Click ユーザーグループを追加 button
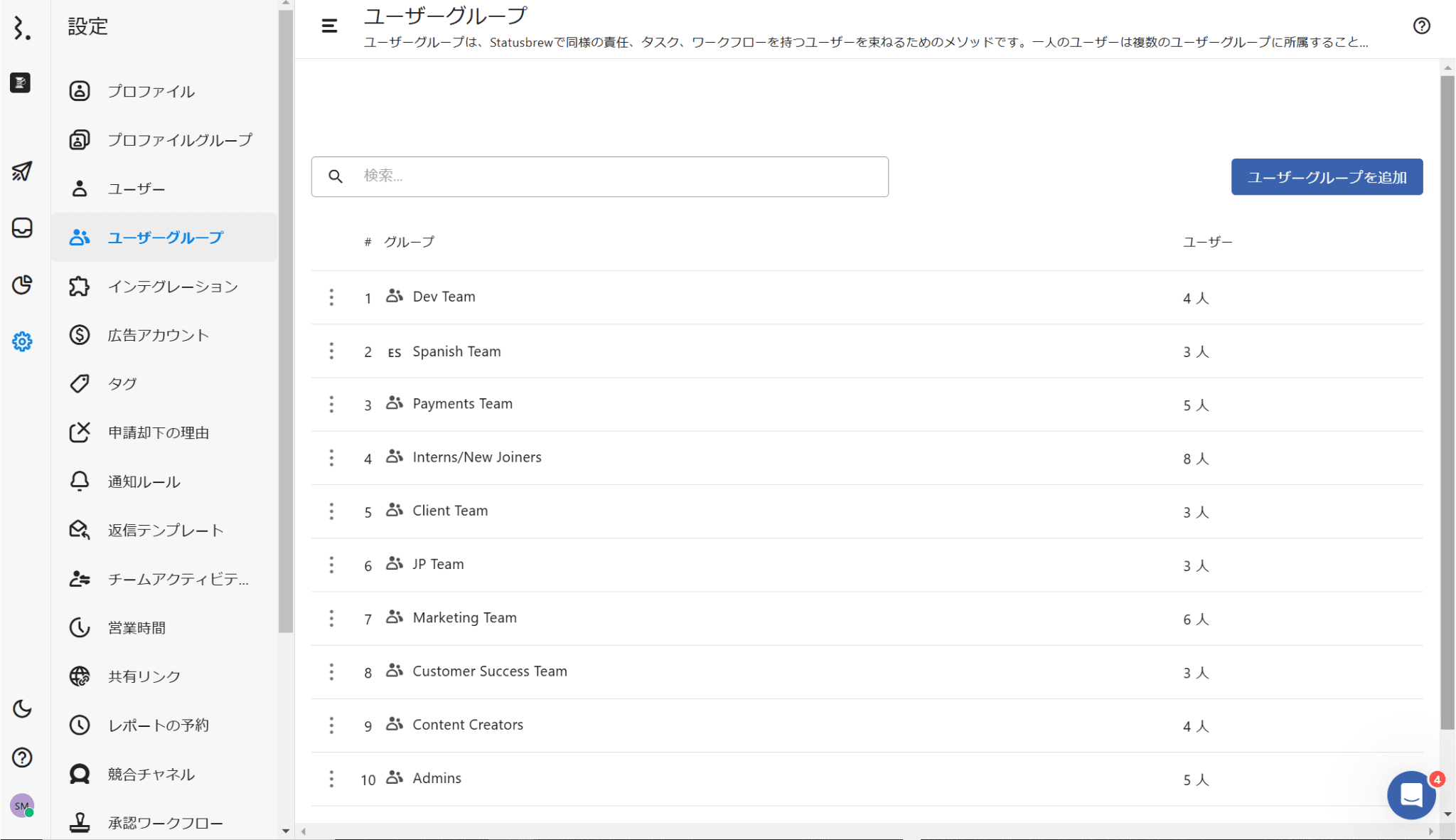This screenshot has height=840, width=1456. point(1327,177)
